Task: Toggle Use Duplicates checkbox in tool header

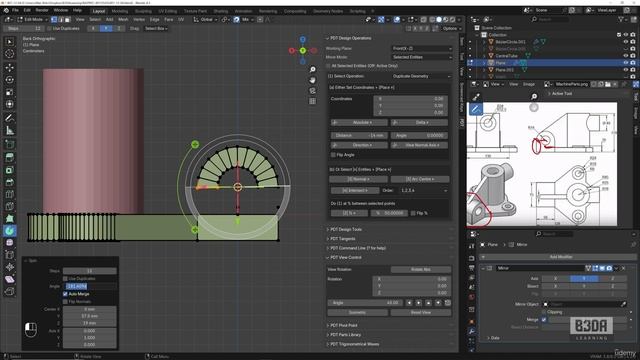Action: tap(49, 29)
